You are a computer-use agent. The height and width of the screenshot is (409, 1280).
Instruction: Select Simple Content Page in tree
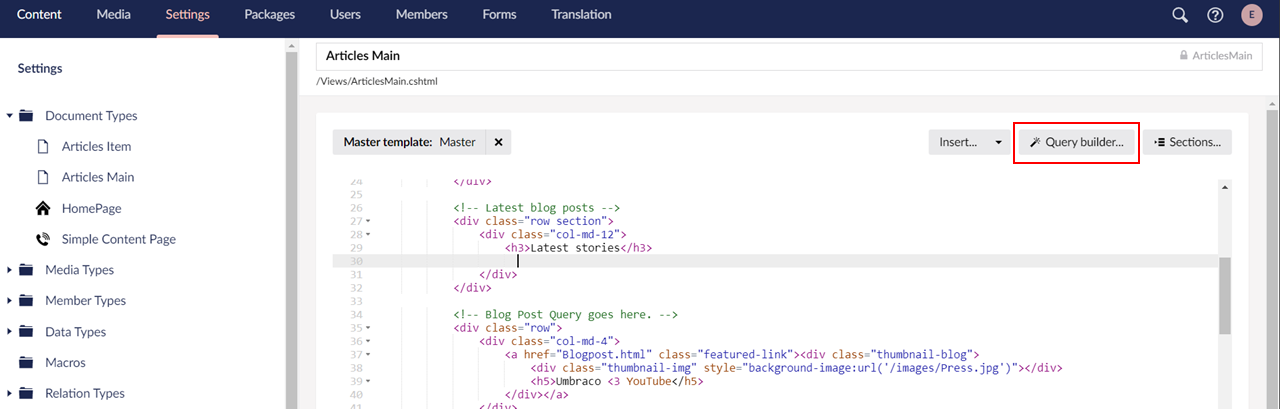(119, 239)
